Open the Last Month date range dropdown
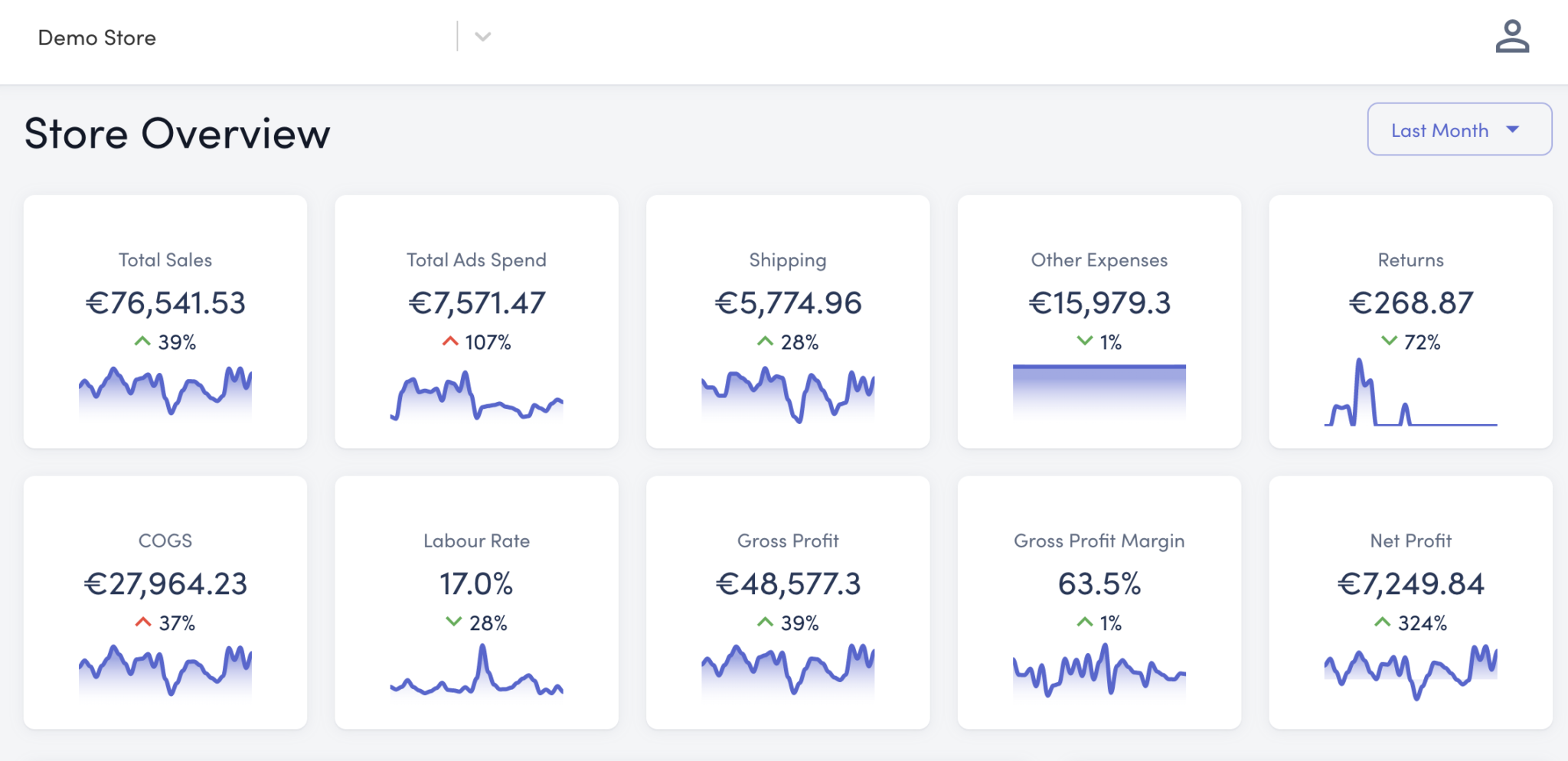 (x=1459, y=130)
